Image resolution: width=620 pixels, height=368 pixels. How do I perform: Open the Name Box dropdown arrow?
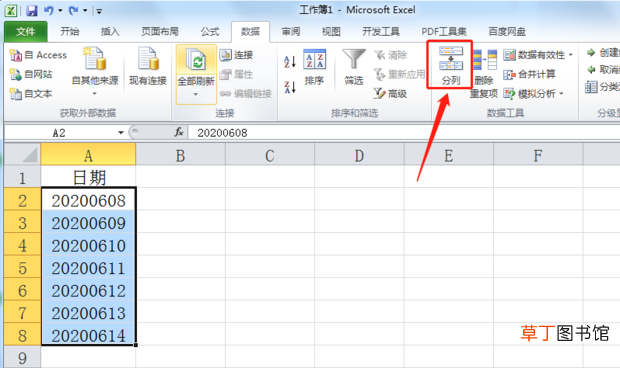[121, 133]
